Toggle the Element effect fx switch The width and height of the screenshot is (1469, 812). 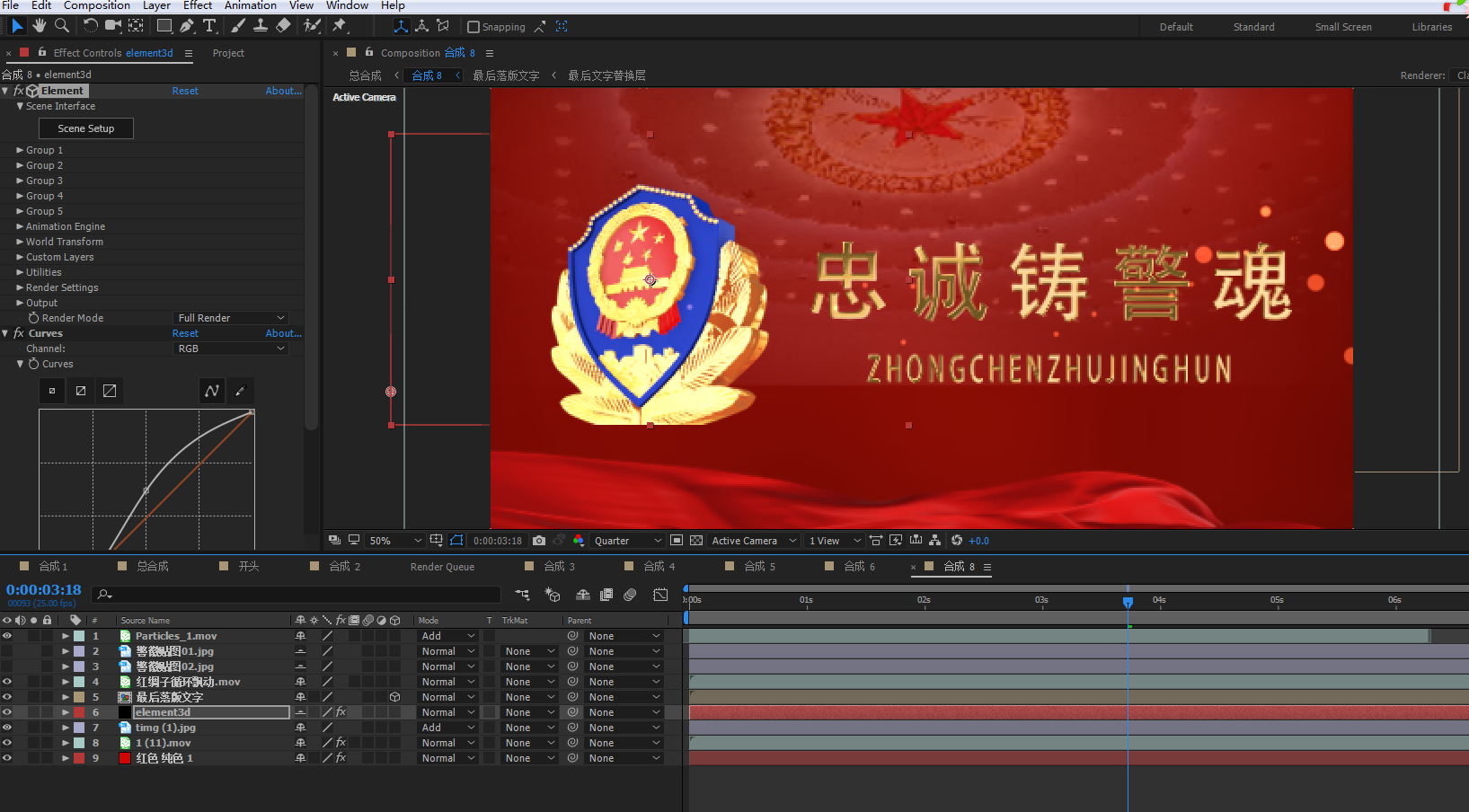tap(19, 91)
